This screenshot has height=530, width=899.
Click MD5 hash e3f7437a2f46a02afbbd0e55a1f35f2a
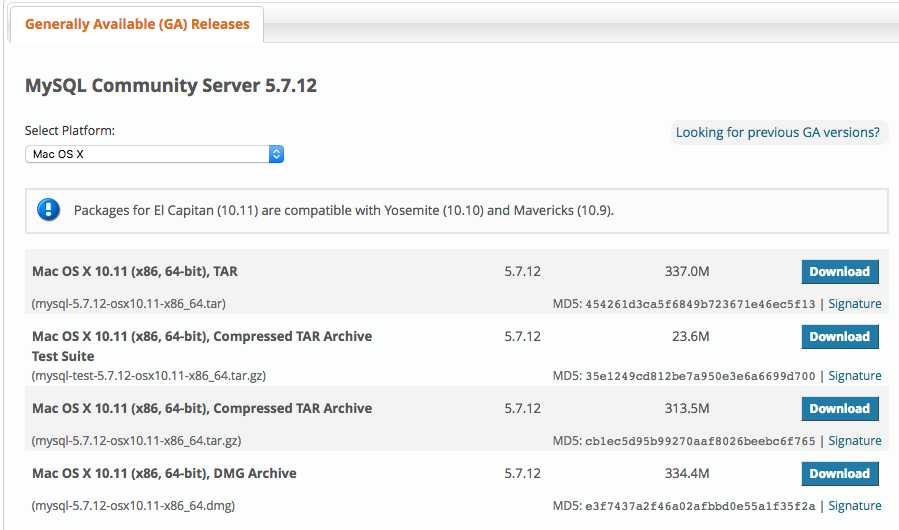700,506
